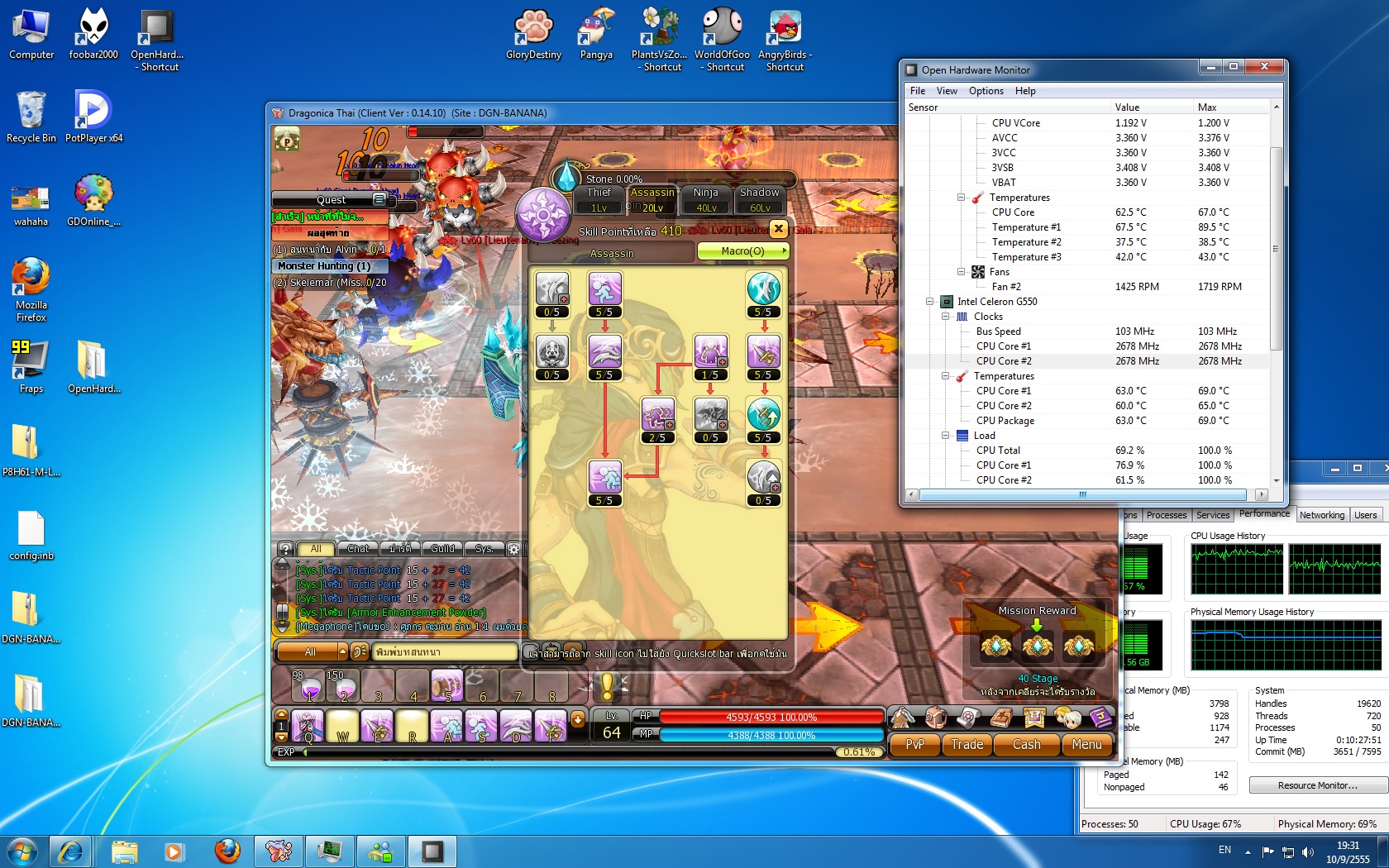Screen dimensions: 1389x868
Task: Click the vertical scrollbar in Open Hardware Monitor
Action: (1276, 248)
